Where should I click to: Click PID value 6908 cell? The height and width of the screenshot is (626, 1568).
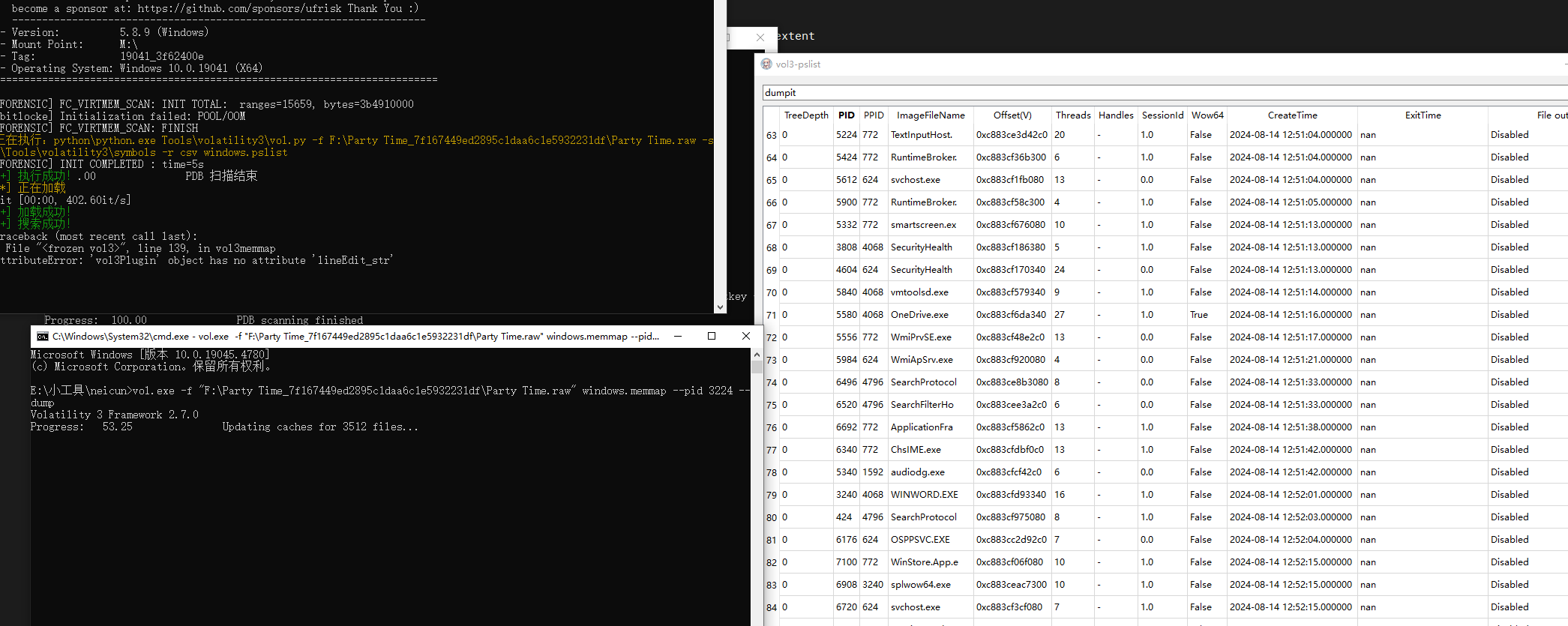847,585
